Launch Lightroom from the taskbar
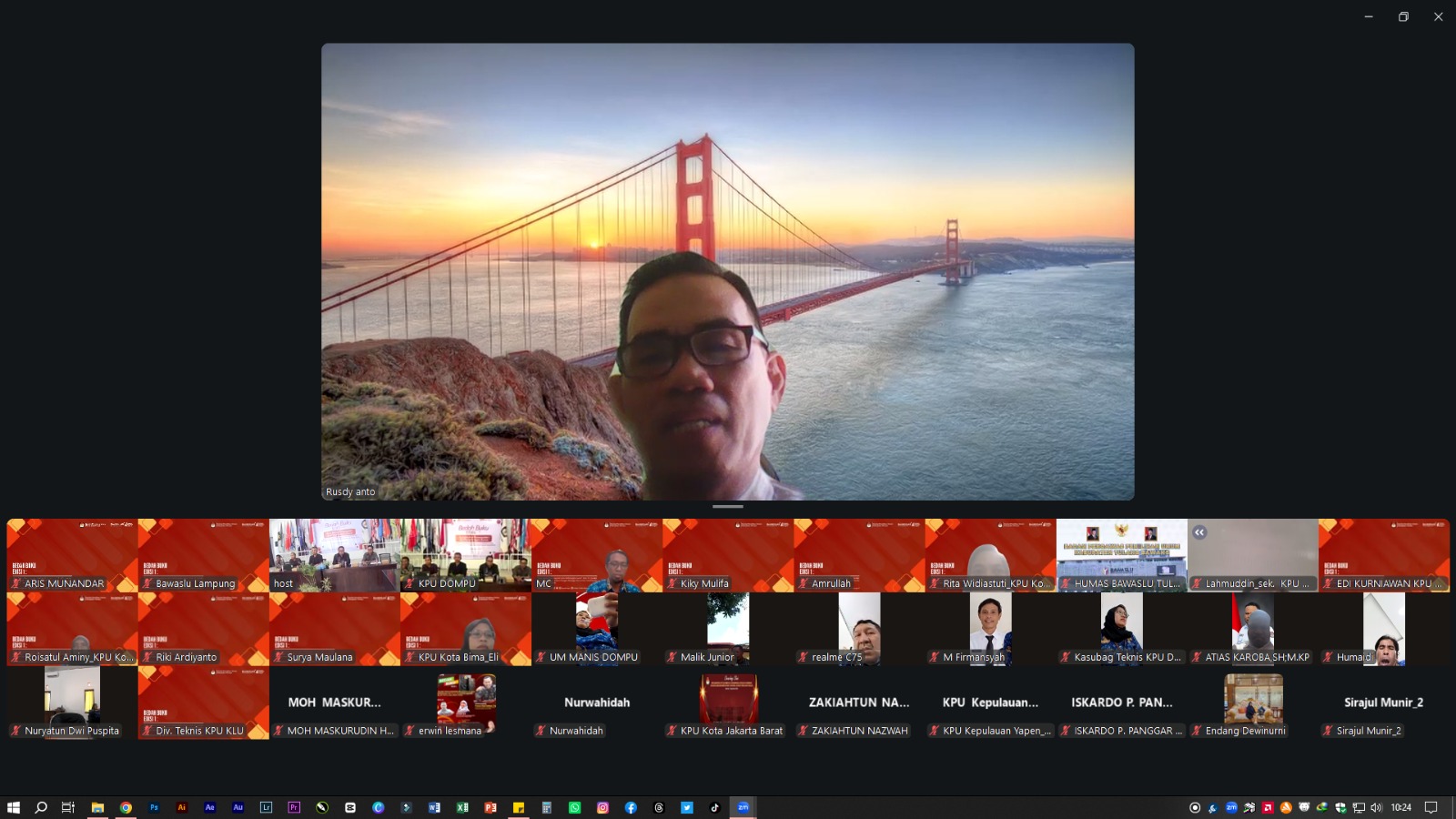The height and width of the screenshot is (819, 1456). pos(266,807)
